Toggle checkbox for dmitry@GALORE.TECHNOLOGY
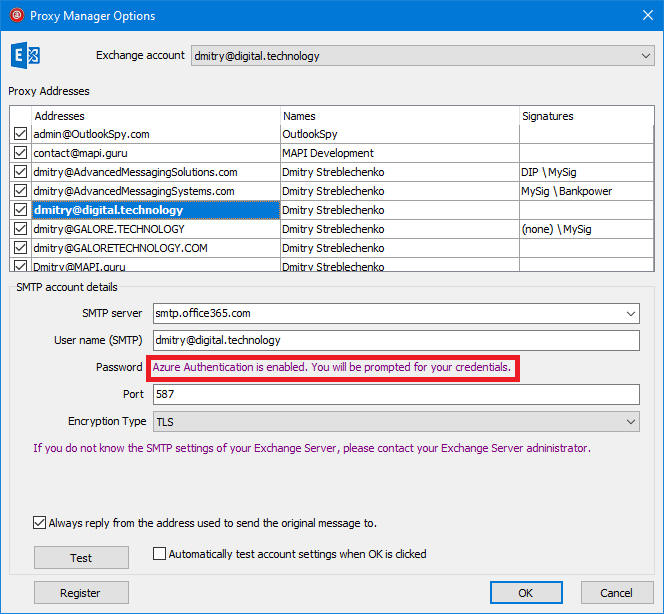 point(20,229)
